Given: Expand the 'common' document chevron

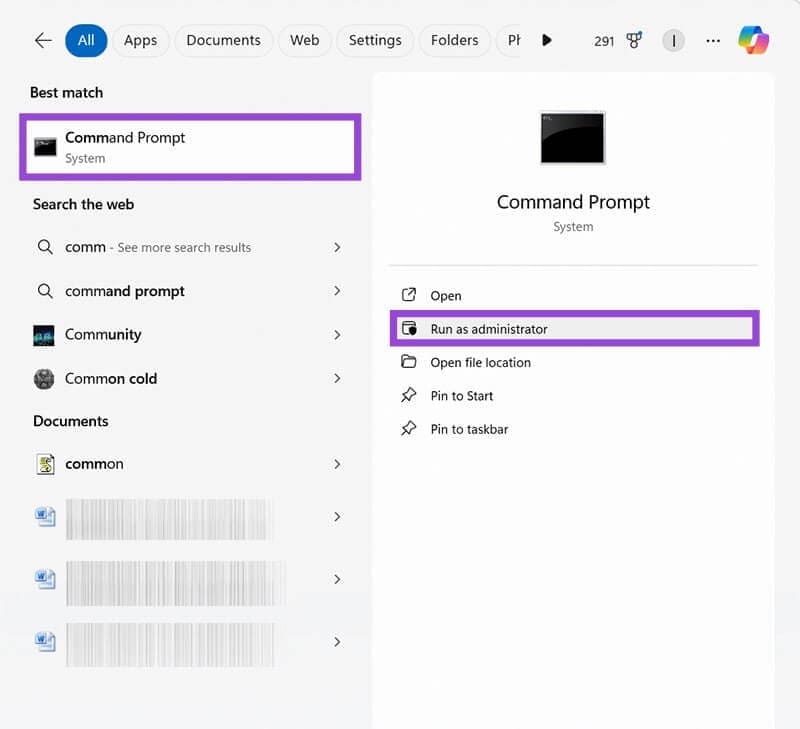Looking at the screenshot, I should [x=337, y=464].
